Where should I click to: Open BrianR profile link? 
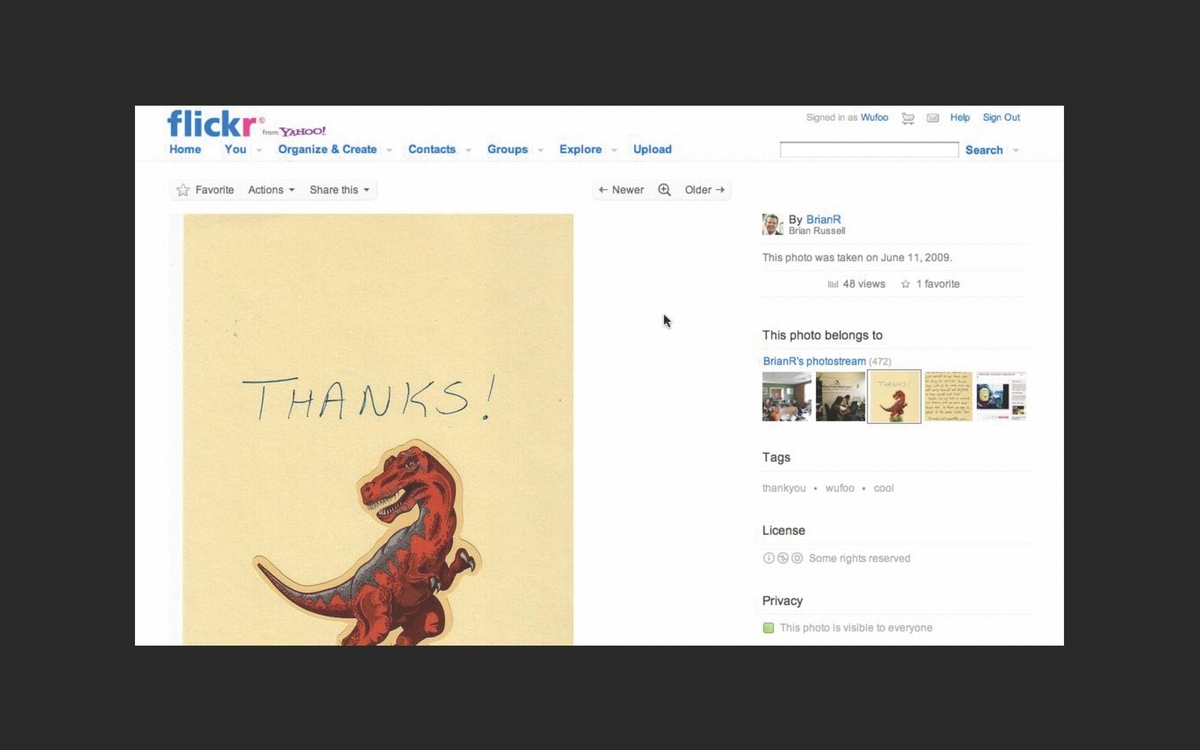[x=824, y=220]
